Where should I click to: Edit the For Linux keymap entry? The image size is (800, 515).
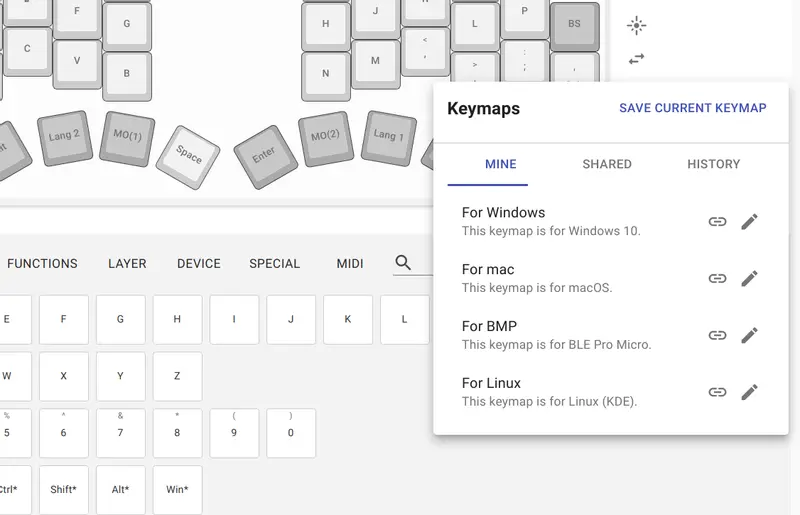pyautogui.click(x=749, y=392)
